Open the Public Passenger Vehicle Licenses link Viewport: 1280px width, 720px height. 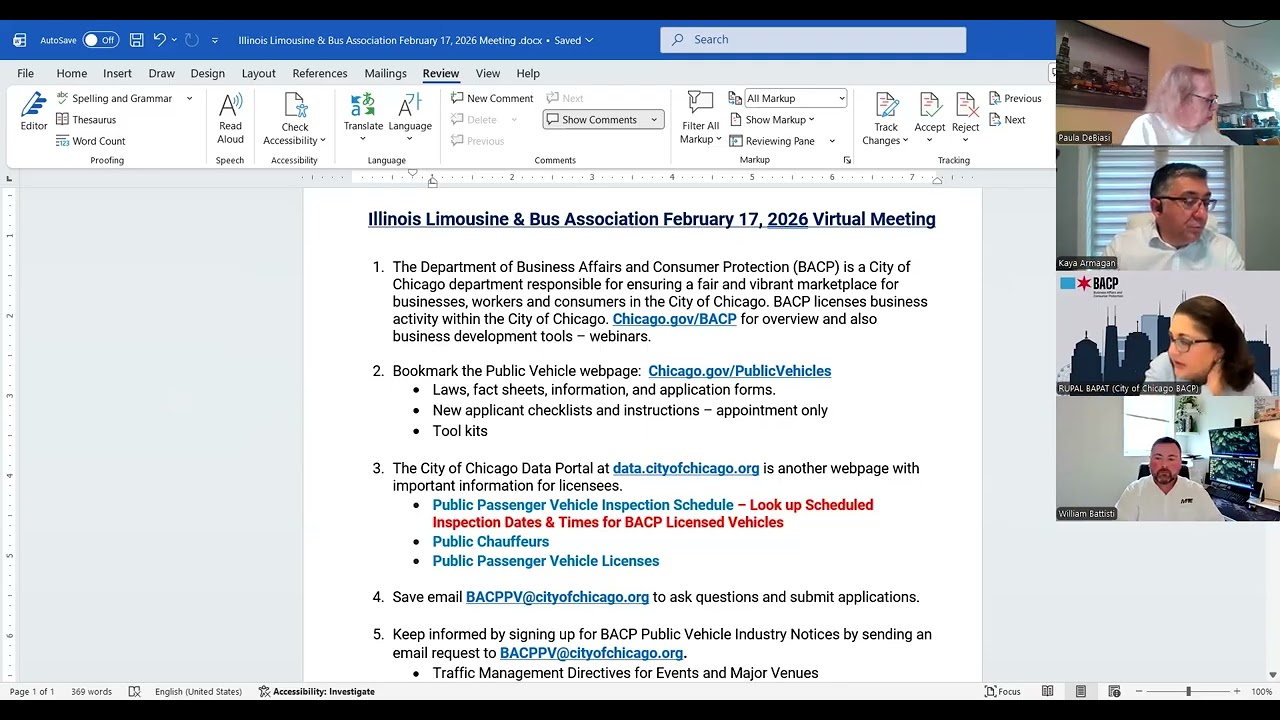click(x=546, y=561)
